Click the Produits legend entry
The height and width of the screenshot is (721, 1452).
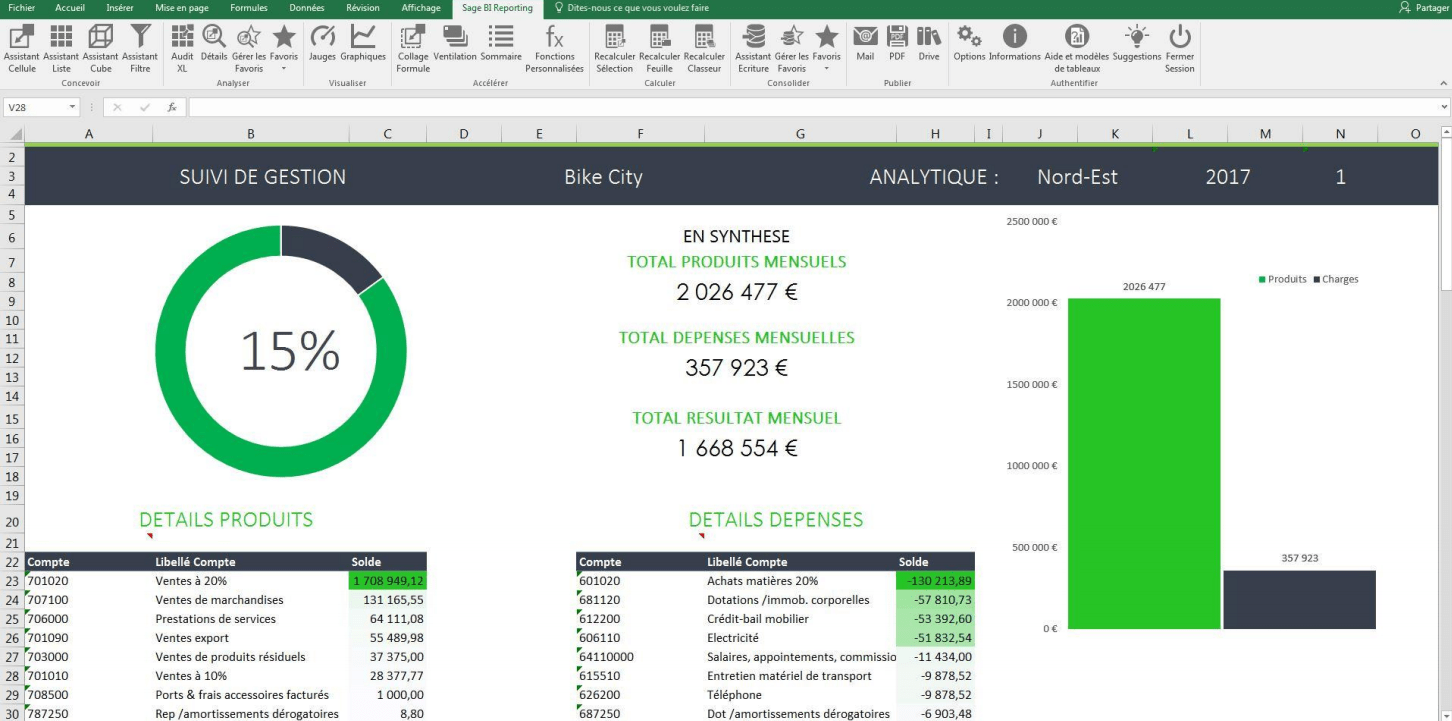(x=1282, y=279)
